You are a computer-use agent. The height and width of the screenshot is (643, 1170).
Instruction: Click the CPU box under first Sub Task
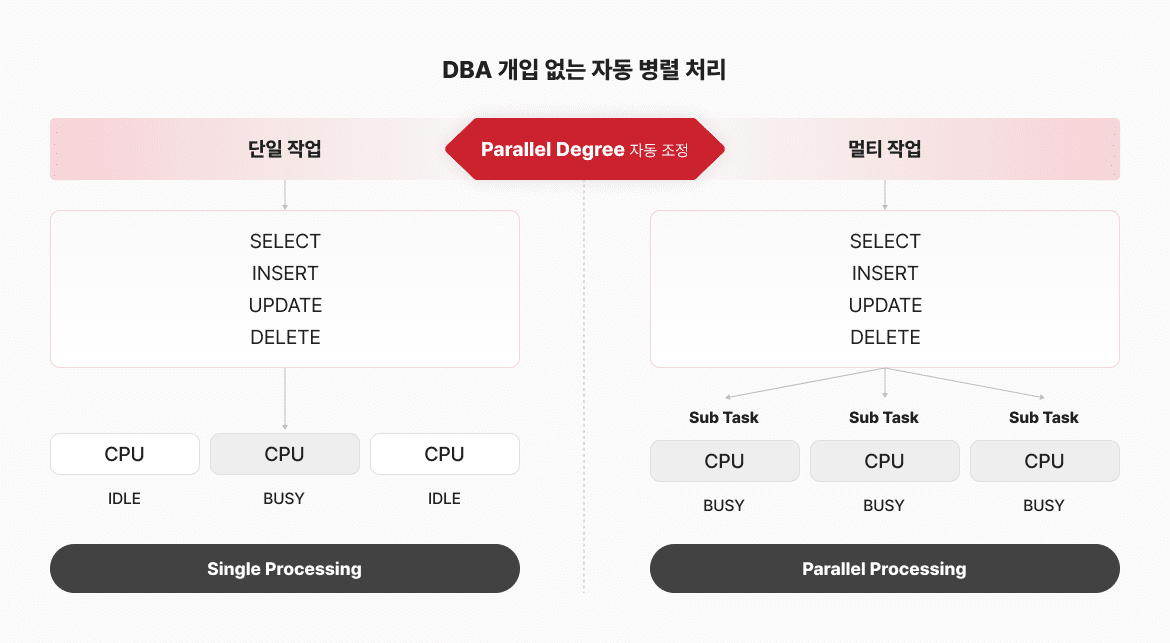[725, 461]
